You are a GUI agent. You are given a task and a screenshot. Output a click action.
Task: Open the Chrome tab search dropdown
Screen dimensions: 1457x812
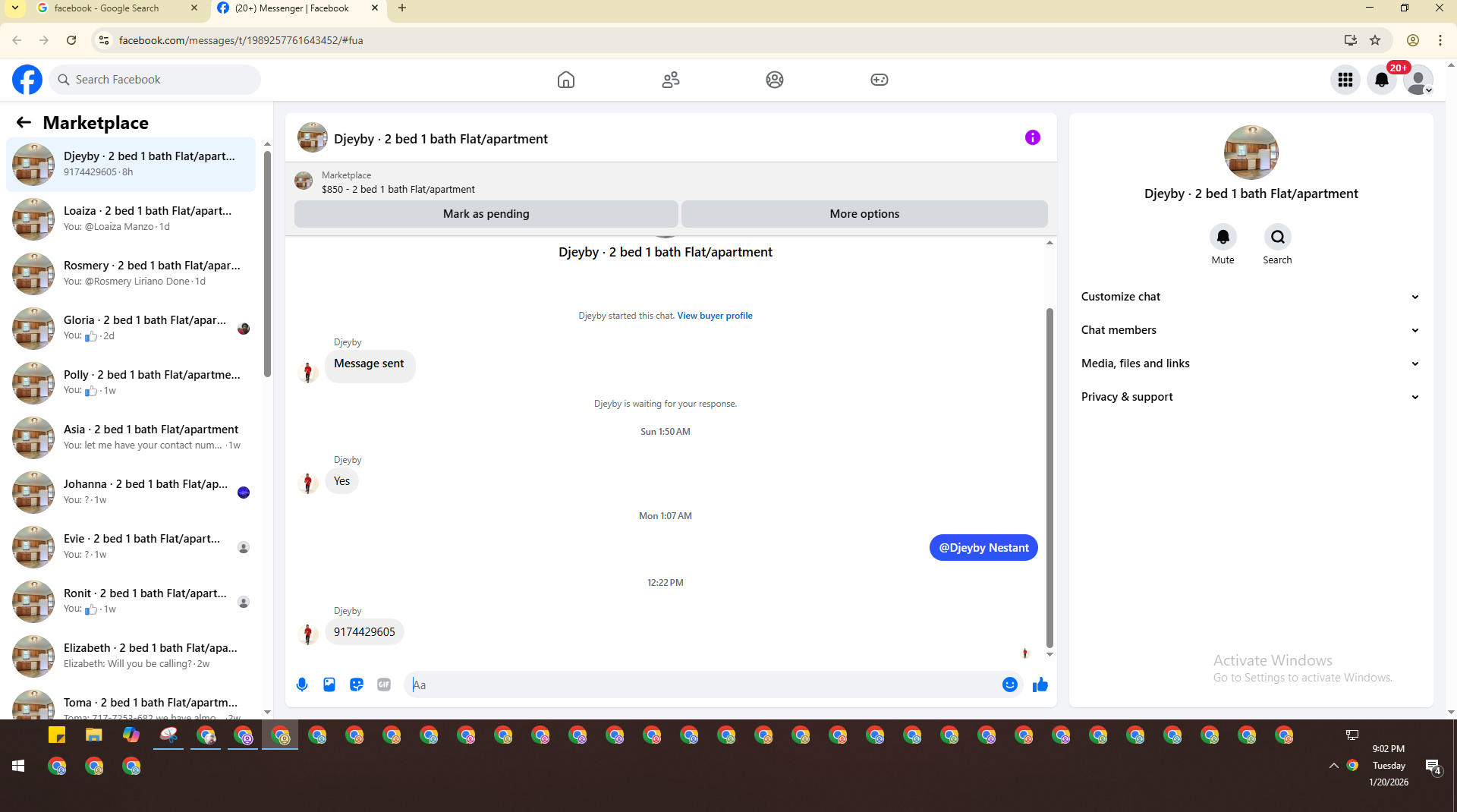14,8
